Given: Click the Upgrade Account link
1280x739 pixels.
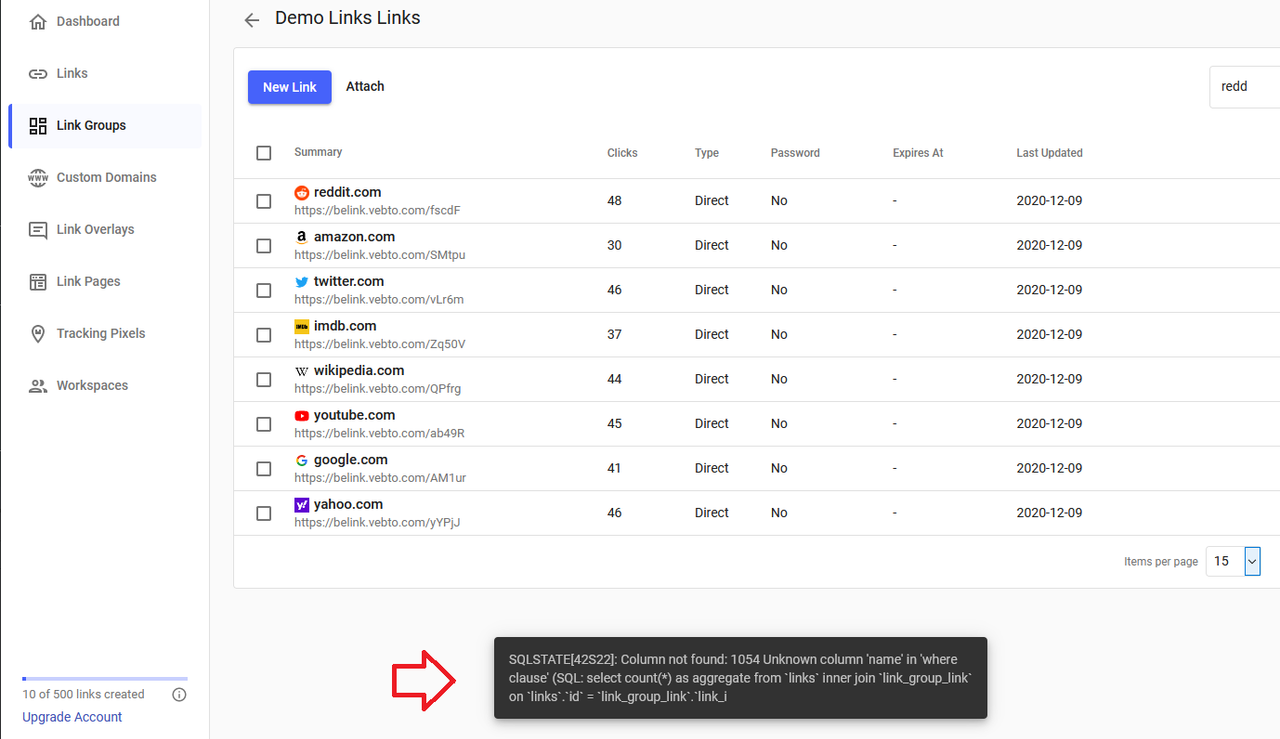Looking at the screenshot, I should tap(72, 717).
